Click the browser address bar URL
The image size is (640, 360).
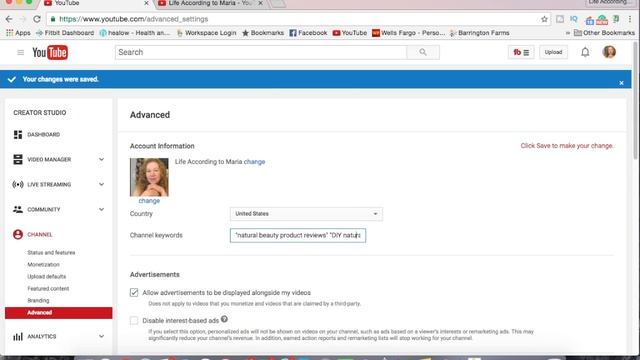click(x=133, y=19)
